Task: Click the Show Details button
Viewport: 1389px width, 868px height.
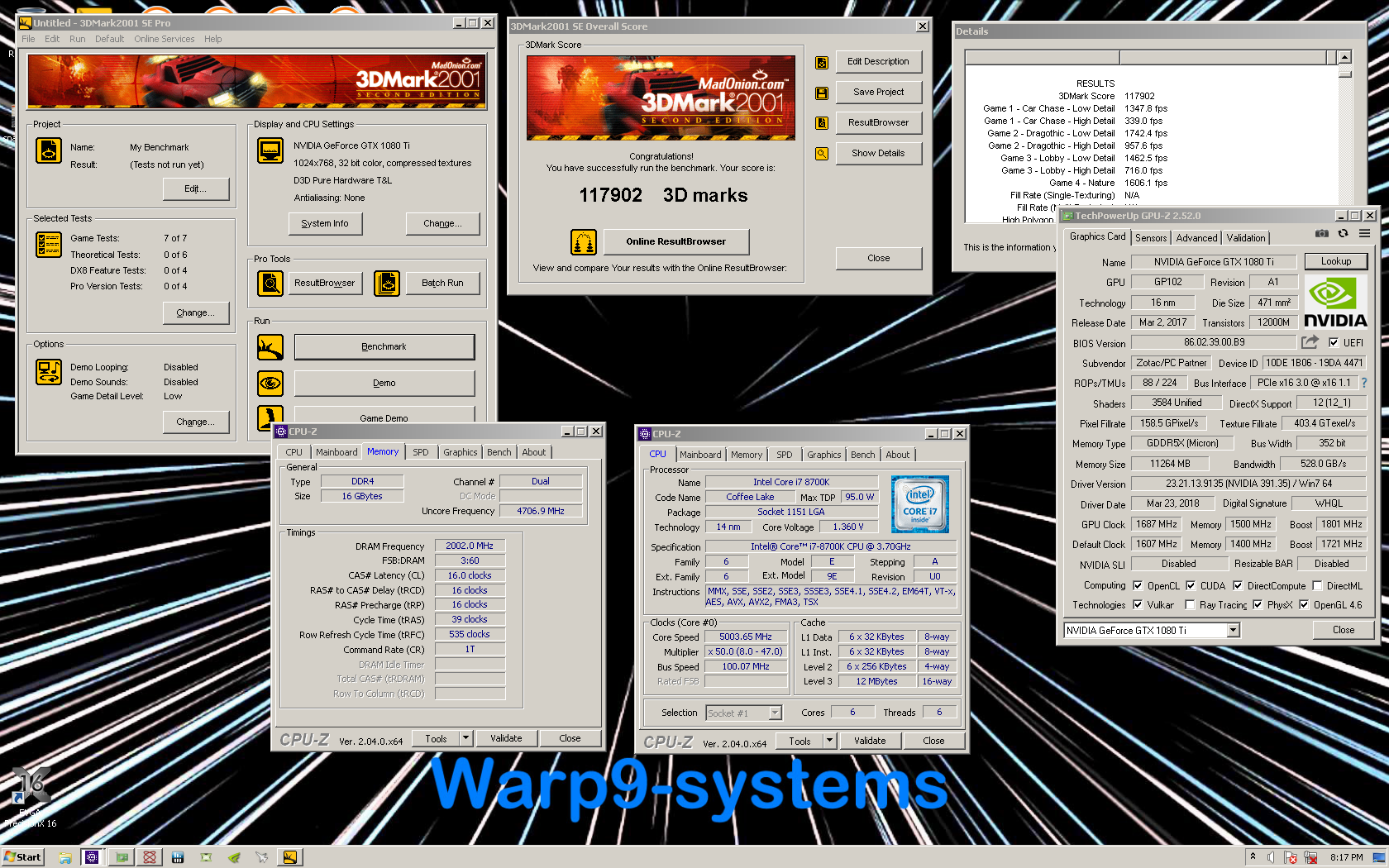Action: (878, 153)
